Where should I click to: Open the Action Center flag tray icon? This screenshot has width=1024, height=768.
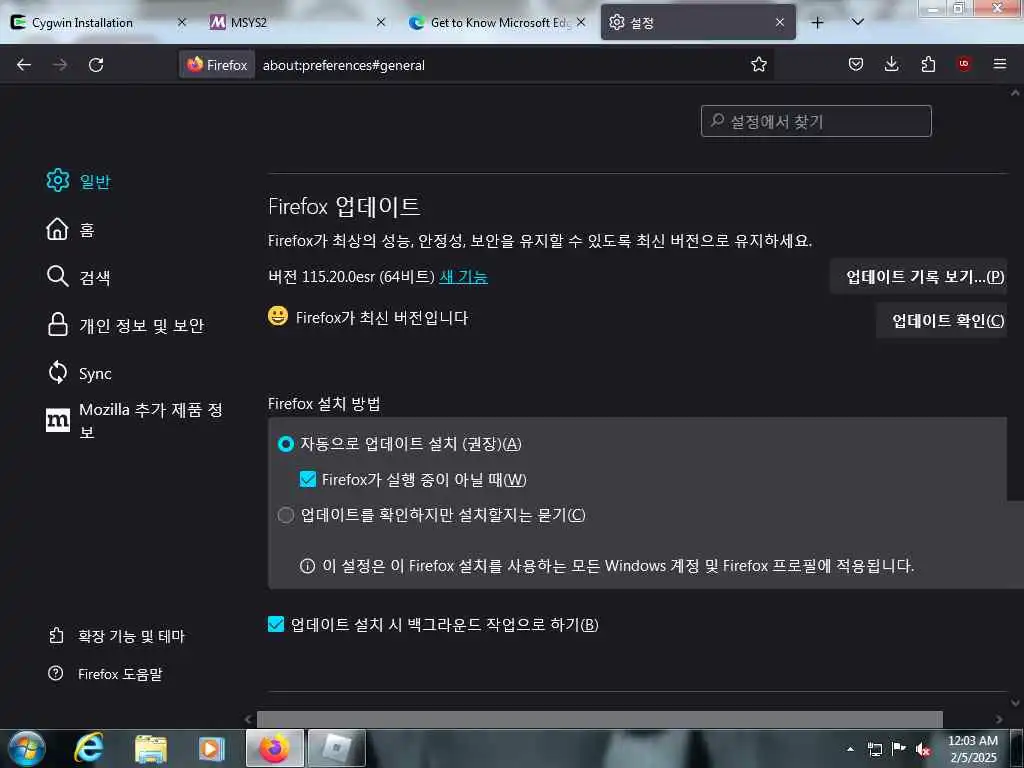[899, 749]
